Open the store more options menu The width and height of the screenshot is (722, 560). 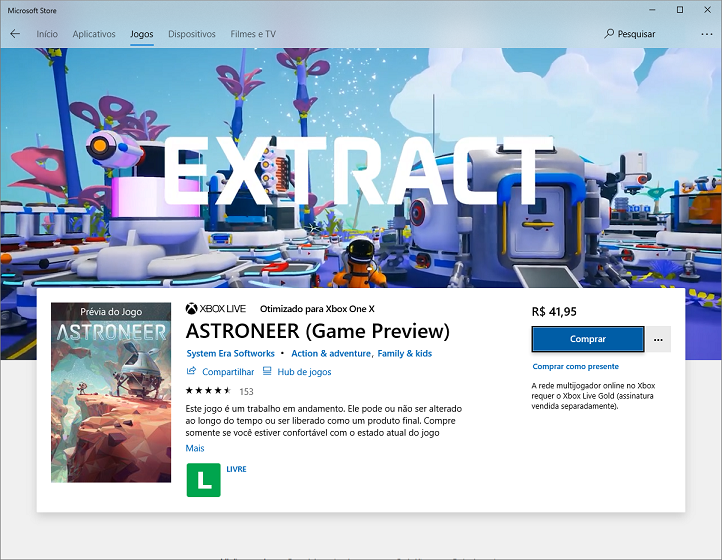click(706, 34)
